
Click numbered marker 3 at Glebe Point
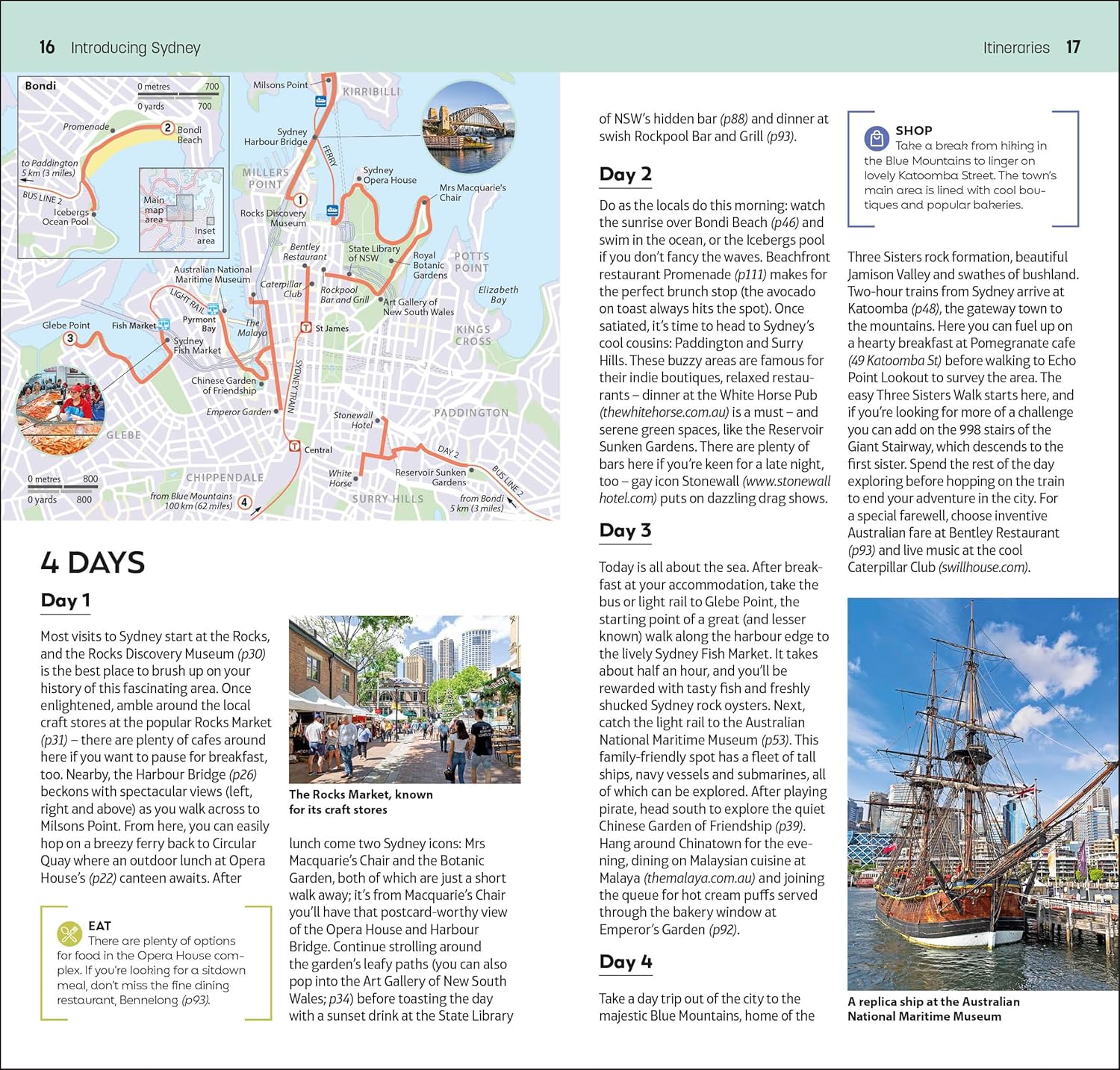click(69, 338)
